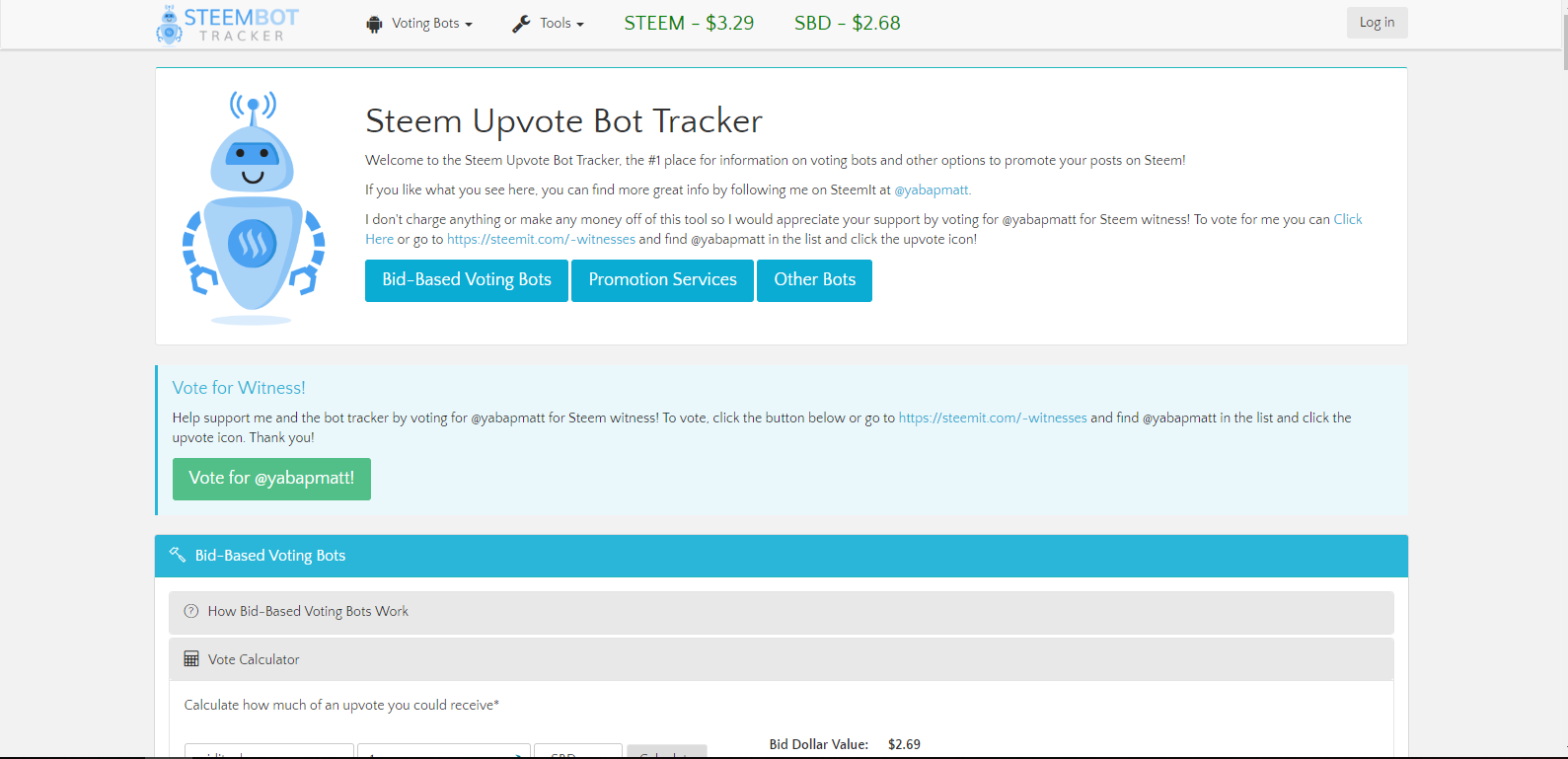Click the STEEM - $3.29 price
This screenshot has height=759, width=1568.
tap(689, 23)
